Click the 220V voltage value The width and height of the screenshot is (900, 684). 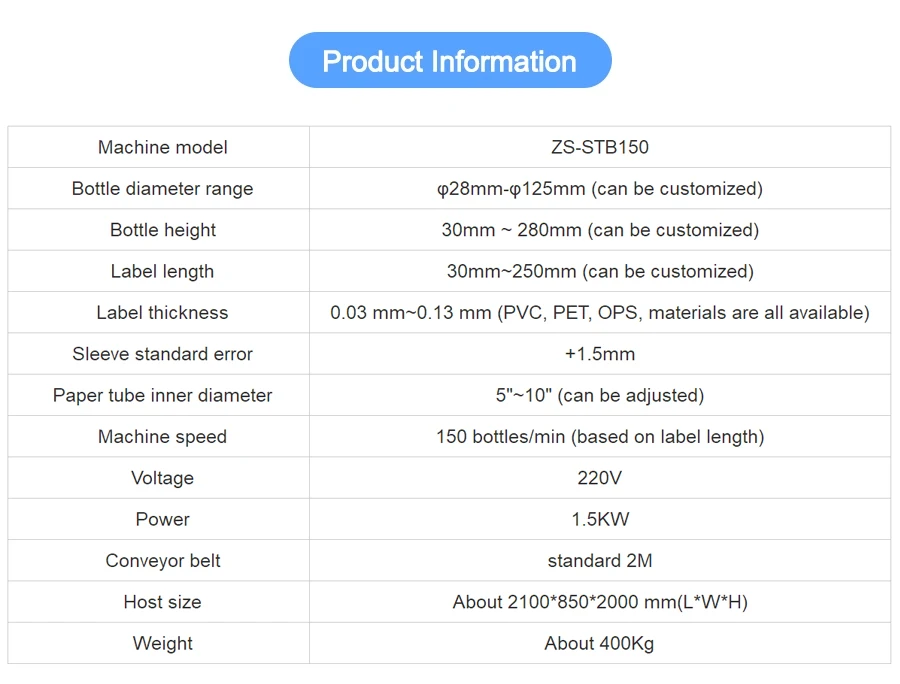pos(600,478)
